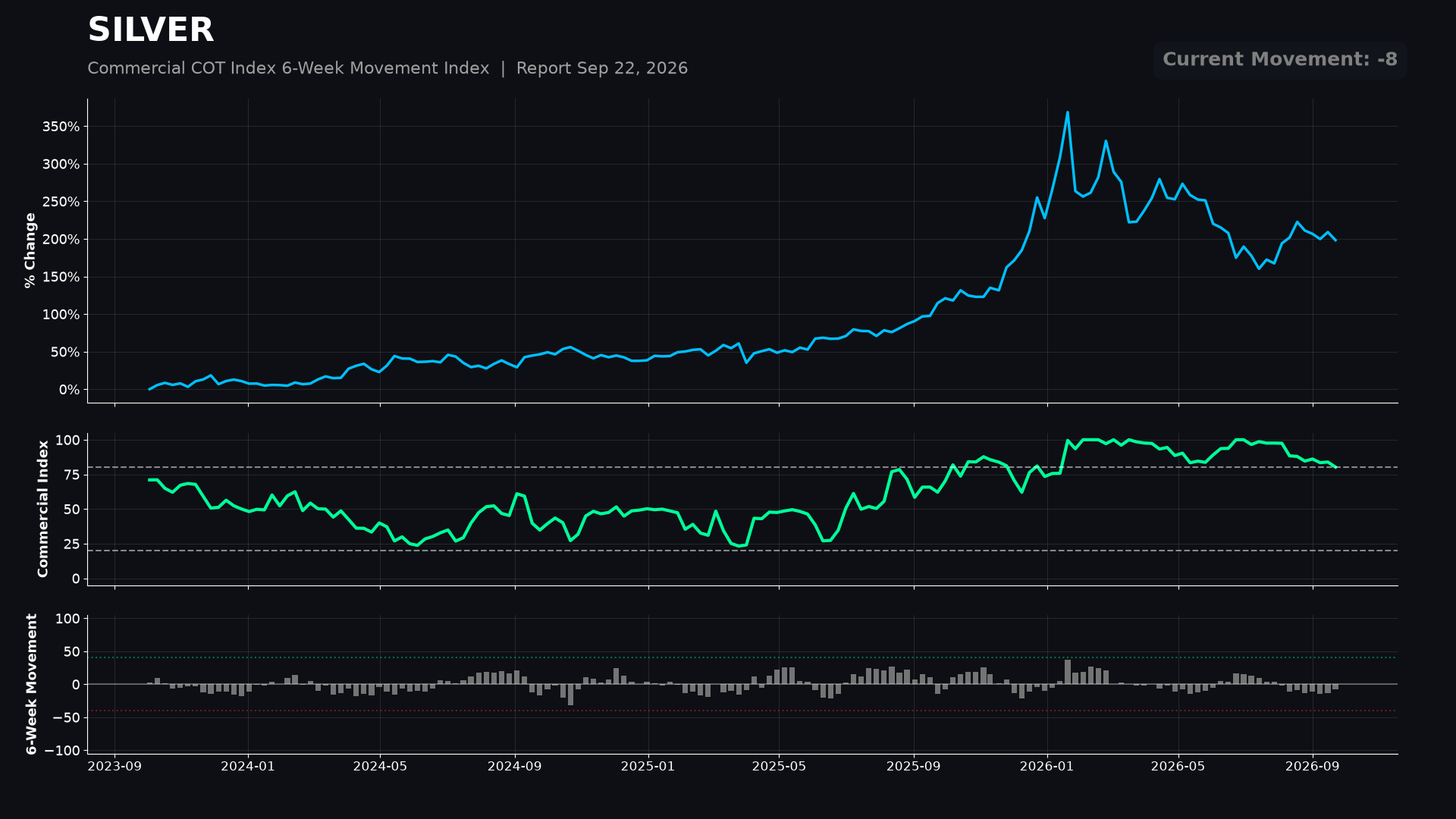Image resolution: width=1456 pixels, height=819 pixels.
Task: Click the green dotted +40 movement threshold line
Action: (x=742, y=657)
